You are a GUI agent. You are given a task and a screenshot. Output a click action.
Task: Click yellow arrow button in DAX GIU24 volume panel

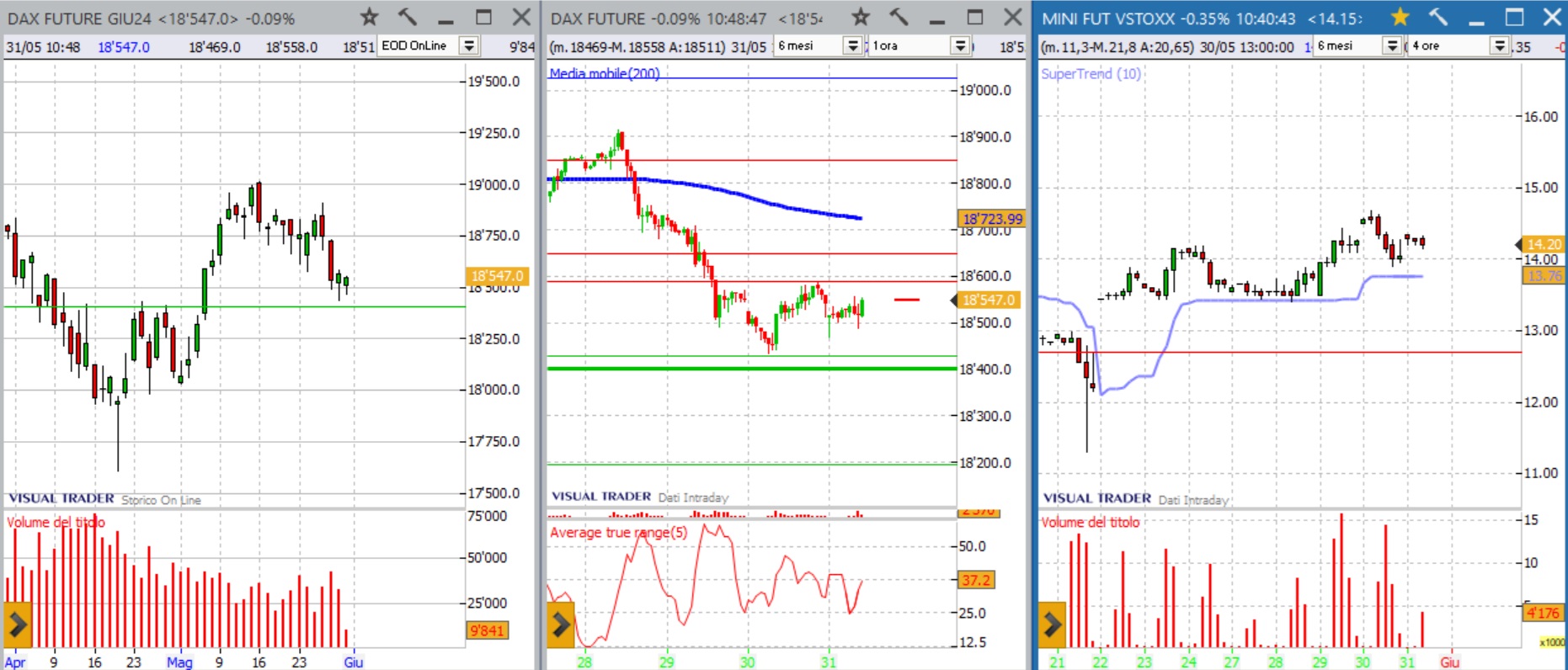pyautogui.click(x=18, y=625)
